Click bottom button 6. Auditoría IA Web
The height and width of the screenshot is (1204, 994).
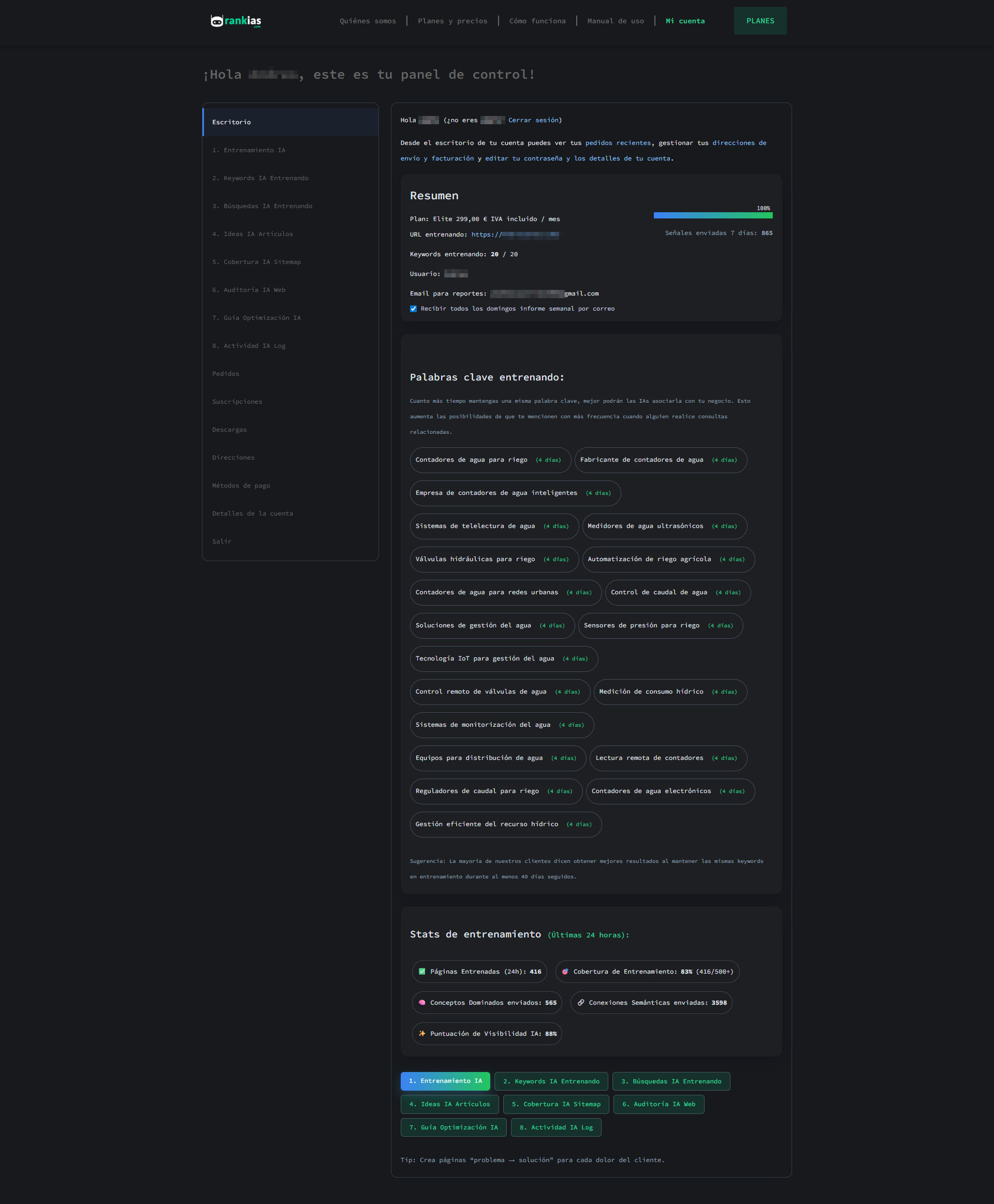point(659,1104)
